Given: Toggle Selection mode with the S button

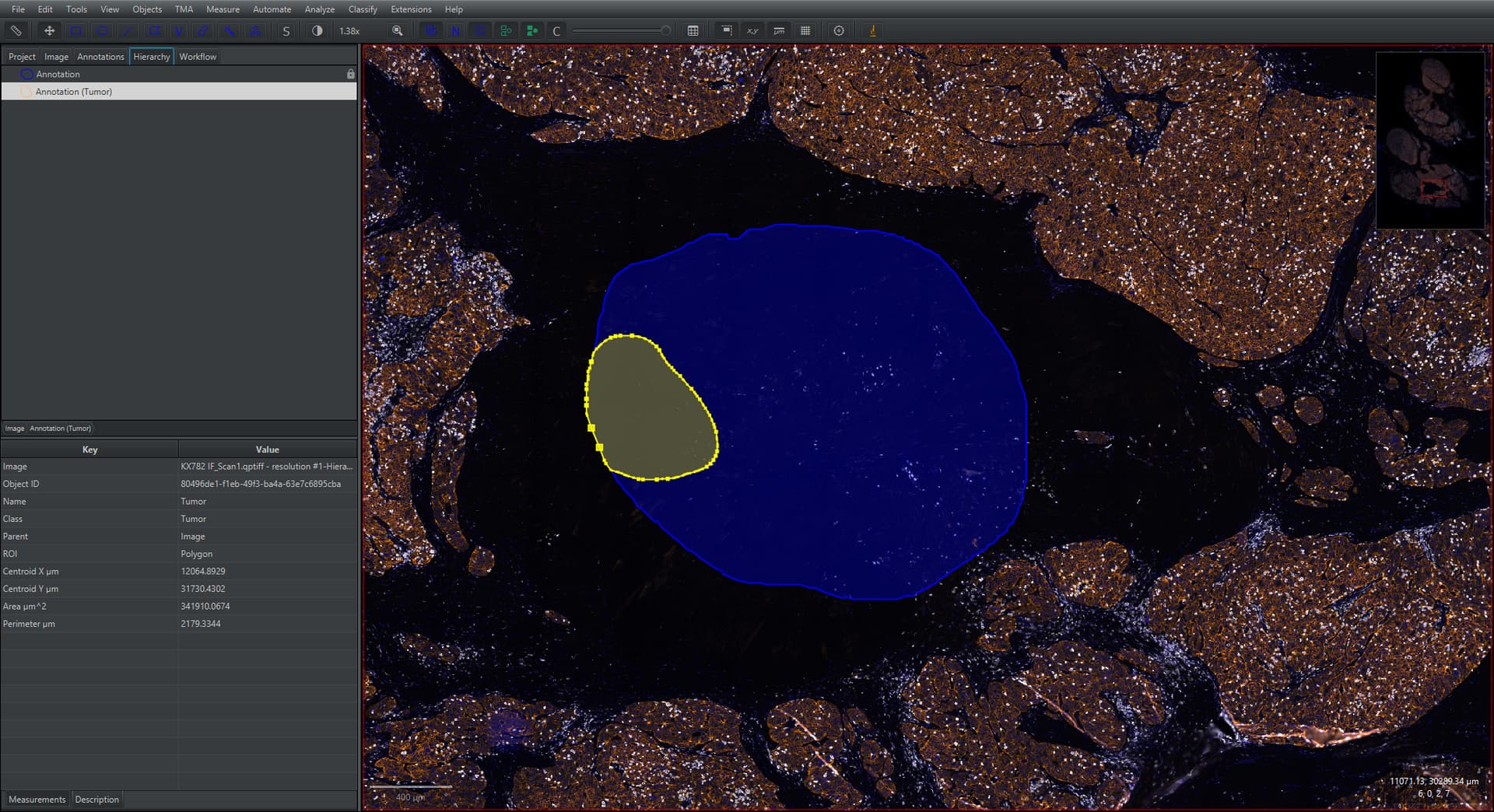Looking at the screenshot, I should click(286, 31).
